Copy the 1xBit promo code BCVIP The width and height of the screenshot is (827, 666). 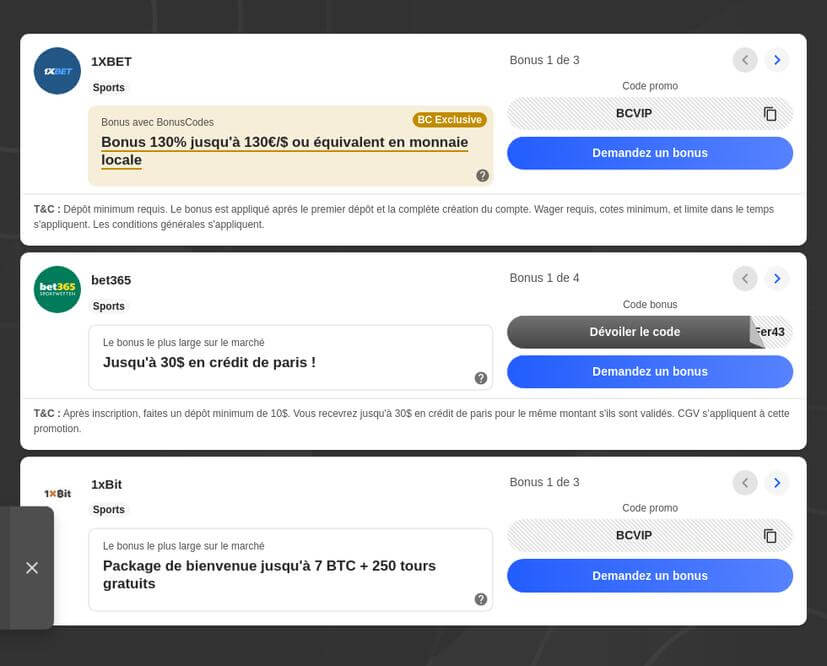tap(770, 536)
